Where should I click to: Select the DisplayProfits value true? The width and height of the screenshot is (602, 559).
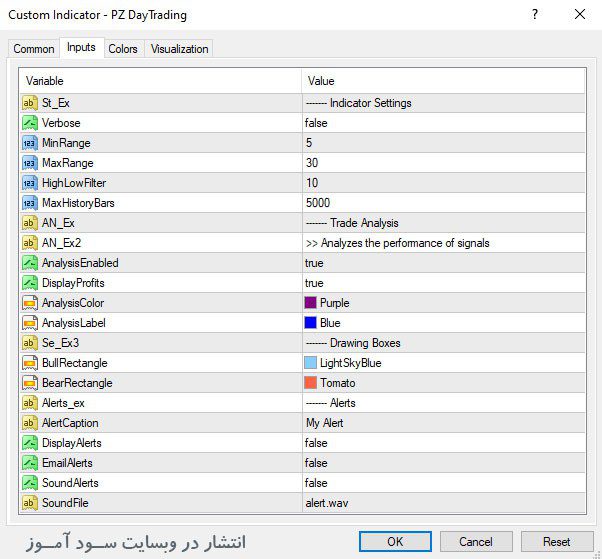coord(314,283)
